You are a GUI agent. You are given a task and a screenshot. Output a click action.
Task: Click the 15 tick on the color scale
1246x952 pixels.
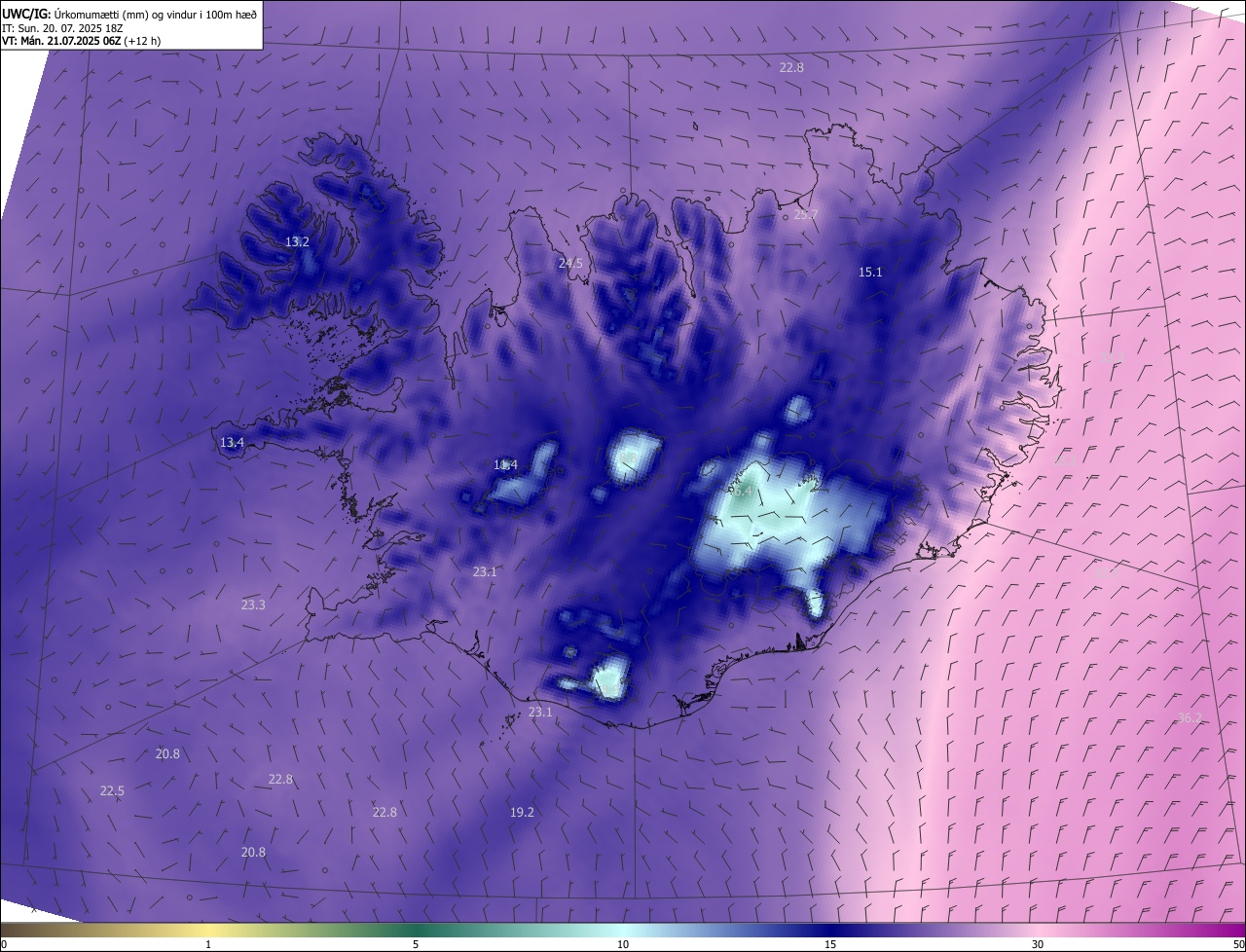(x=830, y=944)
